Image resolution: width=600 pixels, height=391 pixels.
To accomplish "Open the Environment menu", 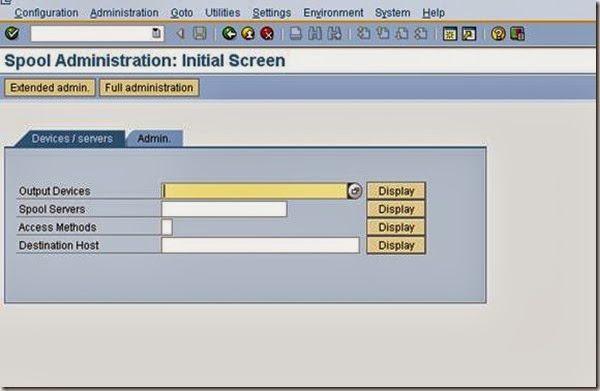I will pos(333,13).
